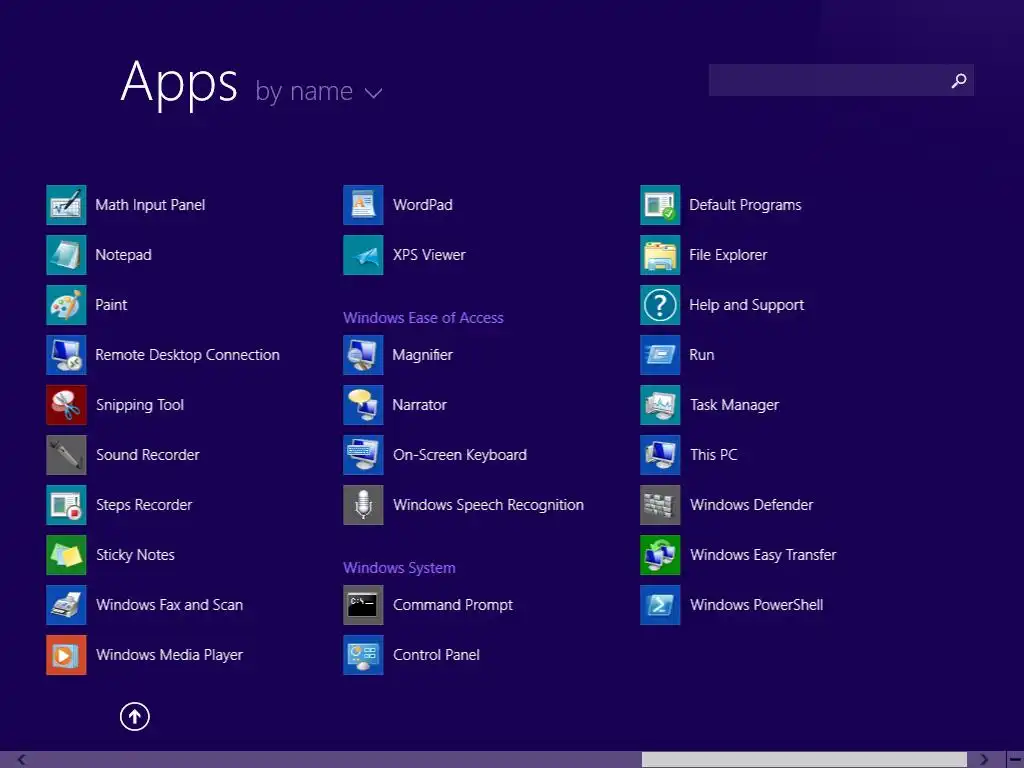
Task: Click the 'Windows System' group header
Action: point(399,568)
